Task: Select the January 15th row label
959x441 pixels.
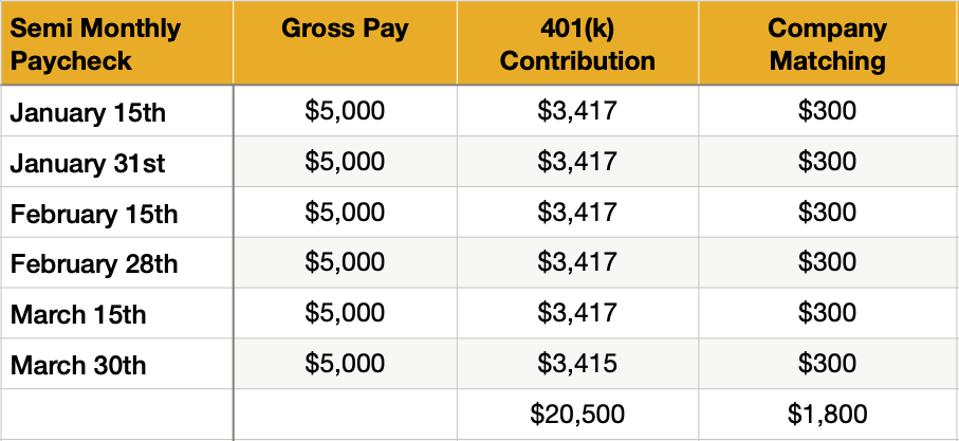Action: tap(88, 112)
